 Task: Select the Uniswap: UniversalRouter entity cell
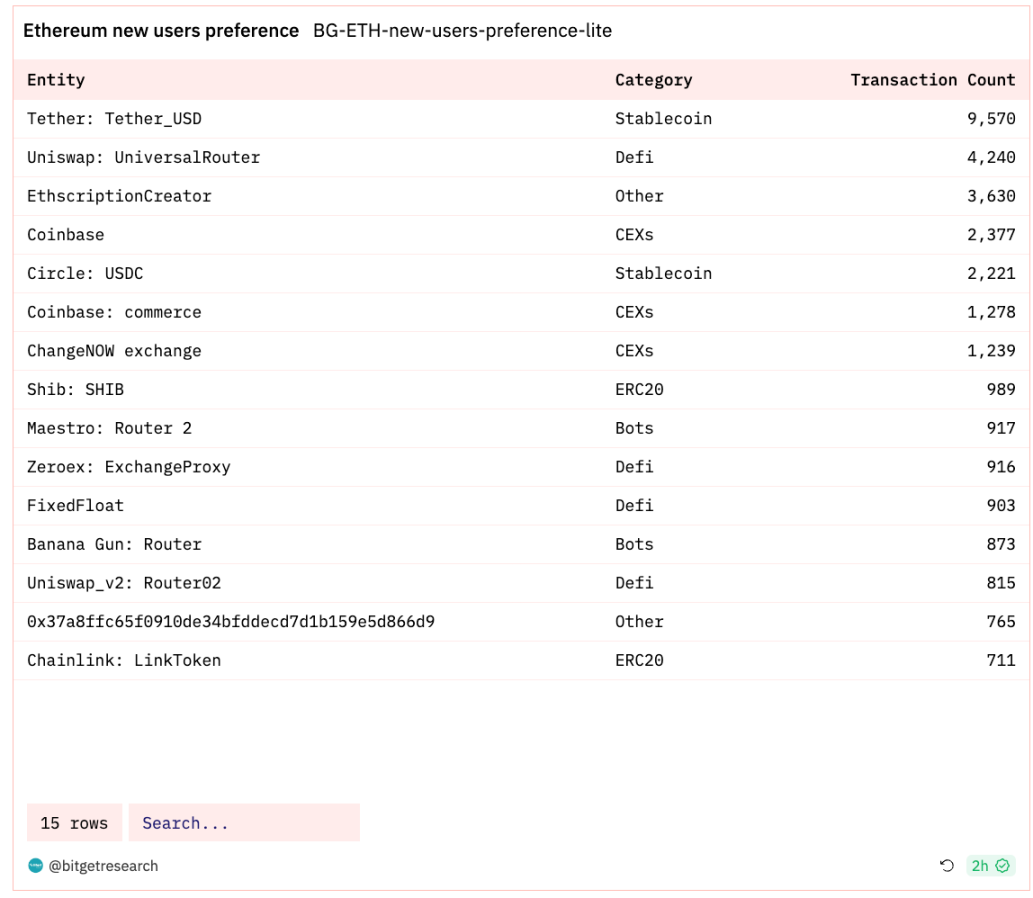coord(144,157)
